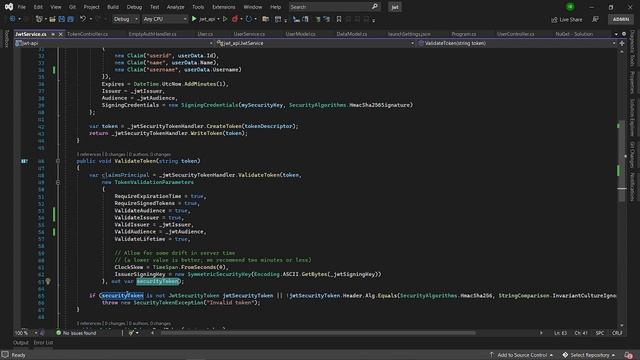Click the notifications bell icon in status bar
Viewport: 640px width, 360px height.
tap(628, 355)
